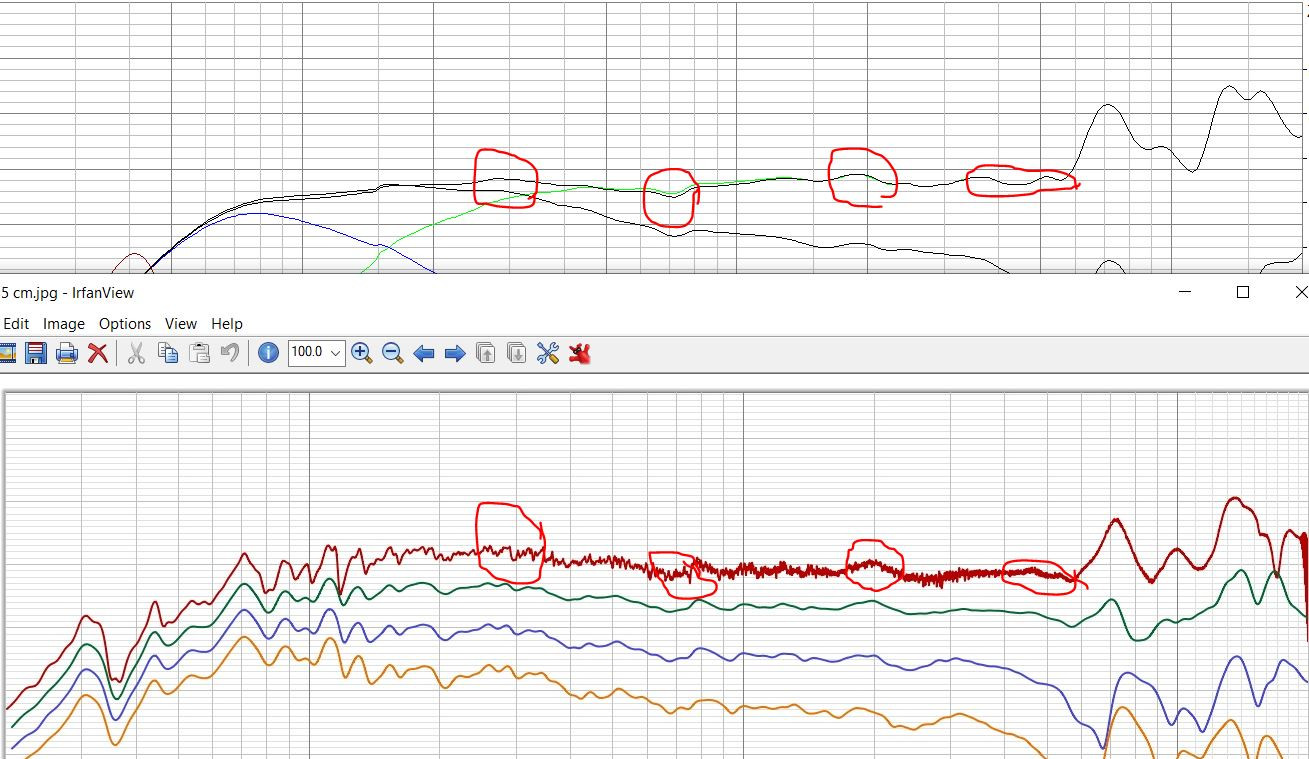Open the Slideshow tool in IrfanView toolbar
The image size is (1309, 759).
pyautogui.click(x=6, y=352)
